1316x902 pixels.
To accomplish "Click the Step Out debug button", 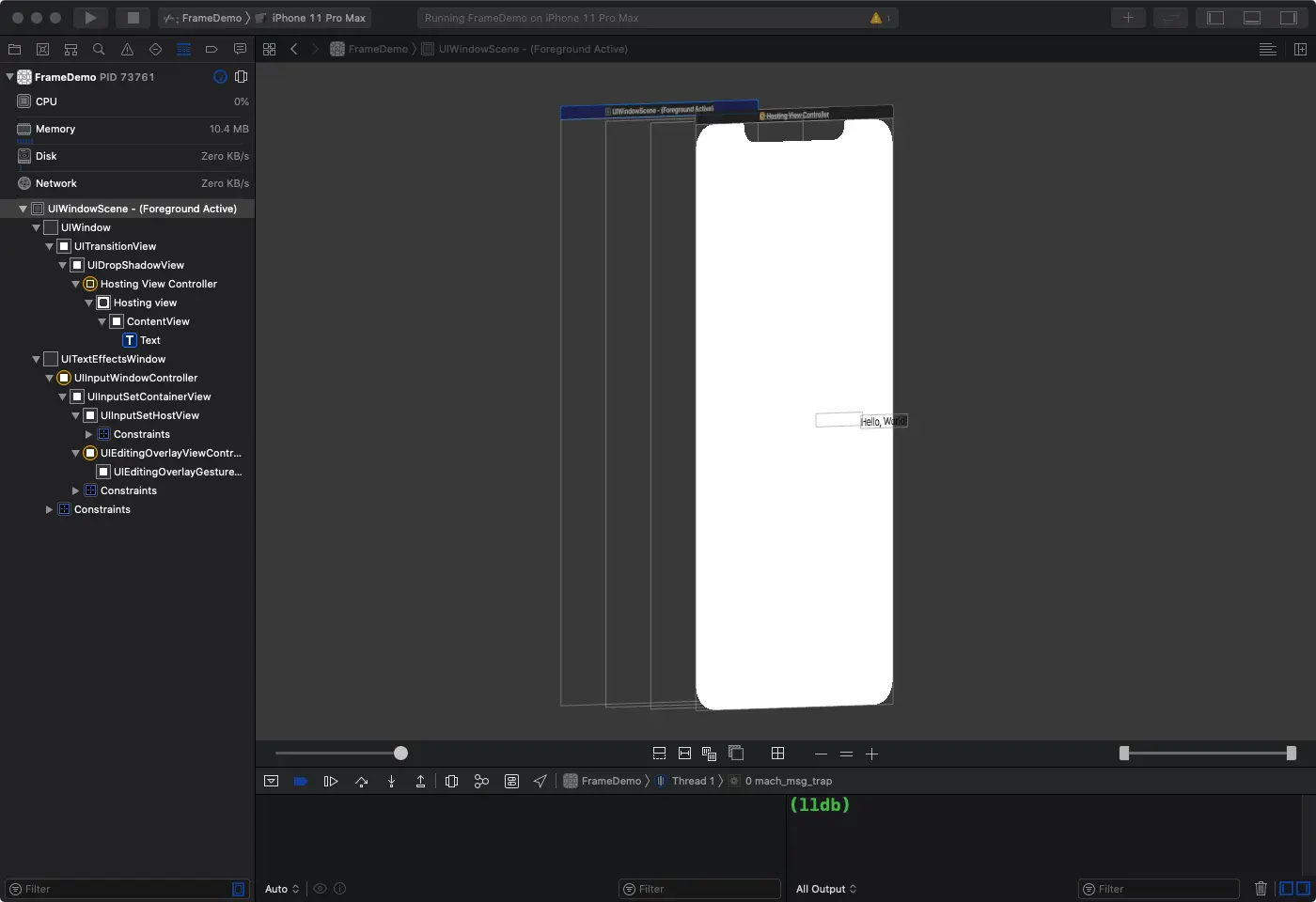I will (x=420, y=781).
